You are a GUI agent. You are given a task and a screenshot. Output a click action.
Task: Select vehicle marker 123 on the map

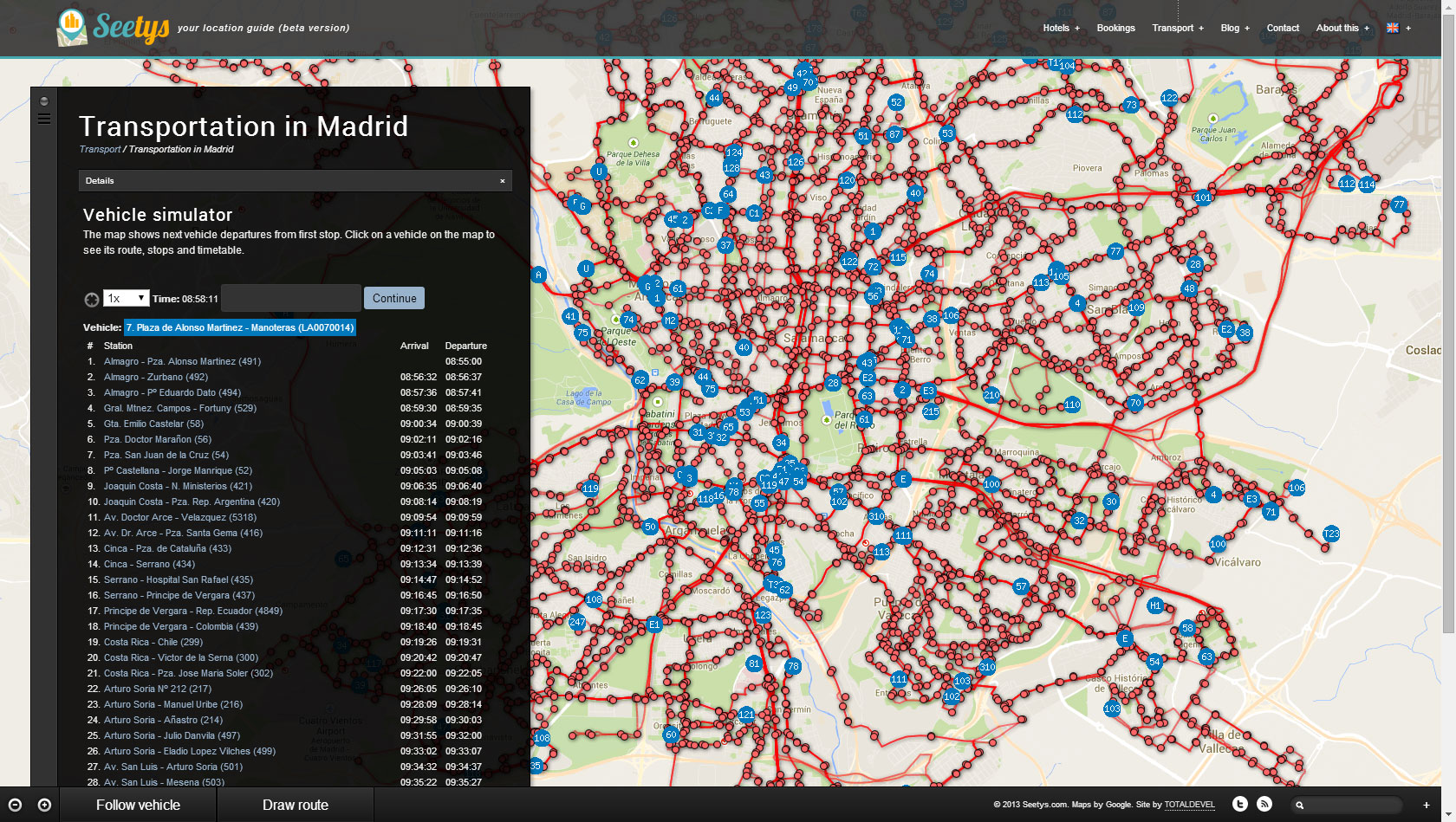click(x=763, y=615)
